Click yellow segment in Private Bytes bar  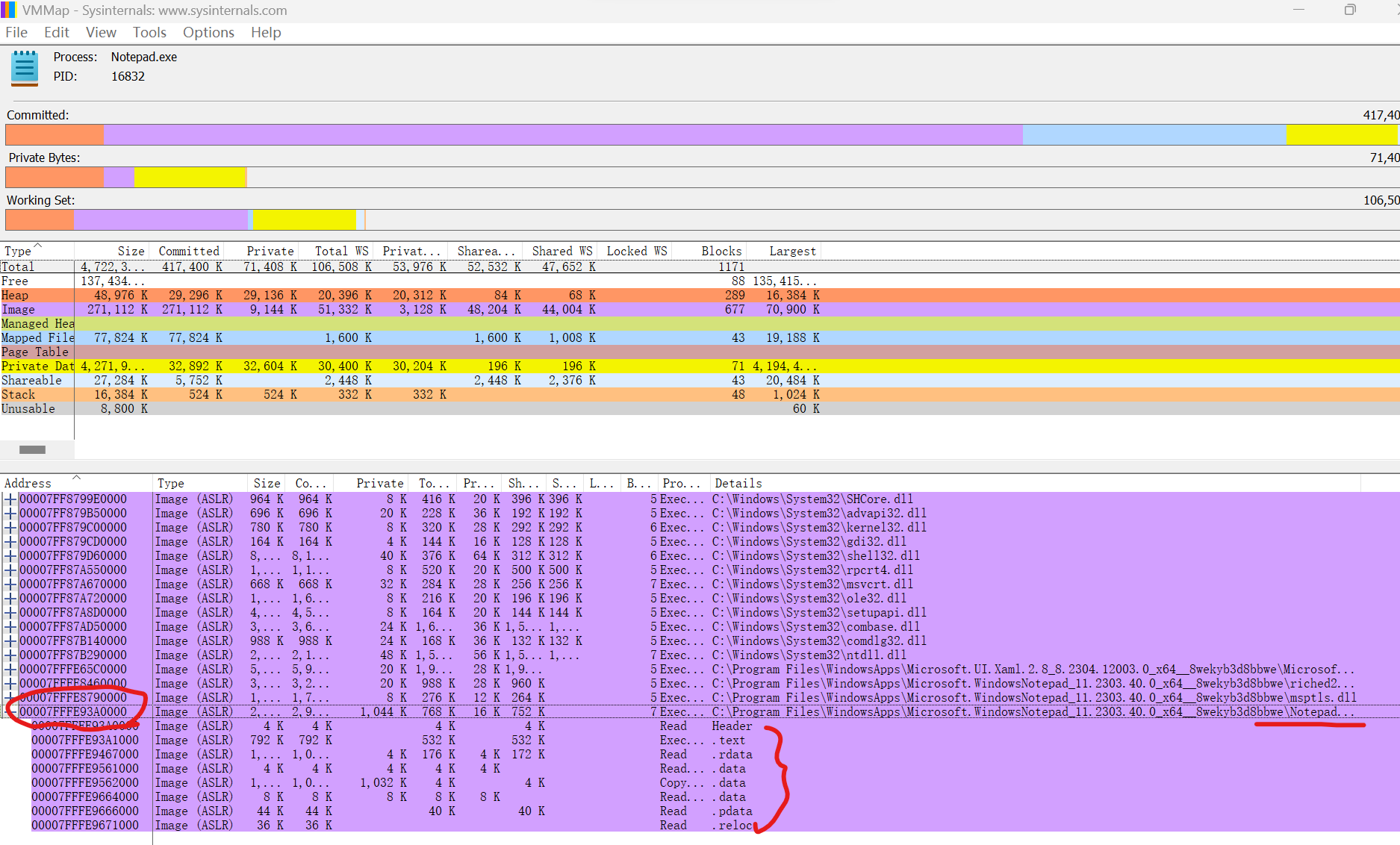coord(190,177)
